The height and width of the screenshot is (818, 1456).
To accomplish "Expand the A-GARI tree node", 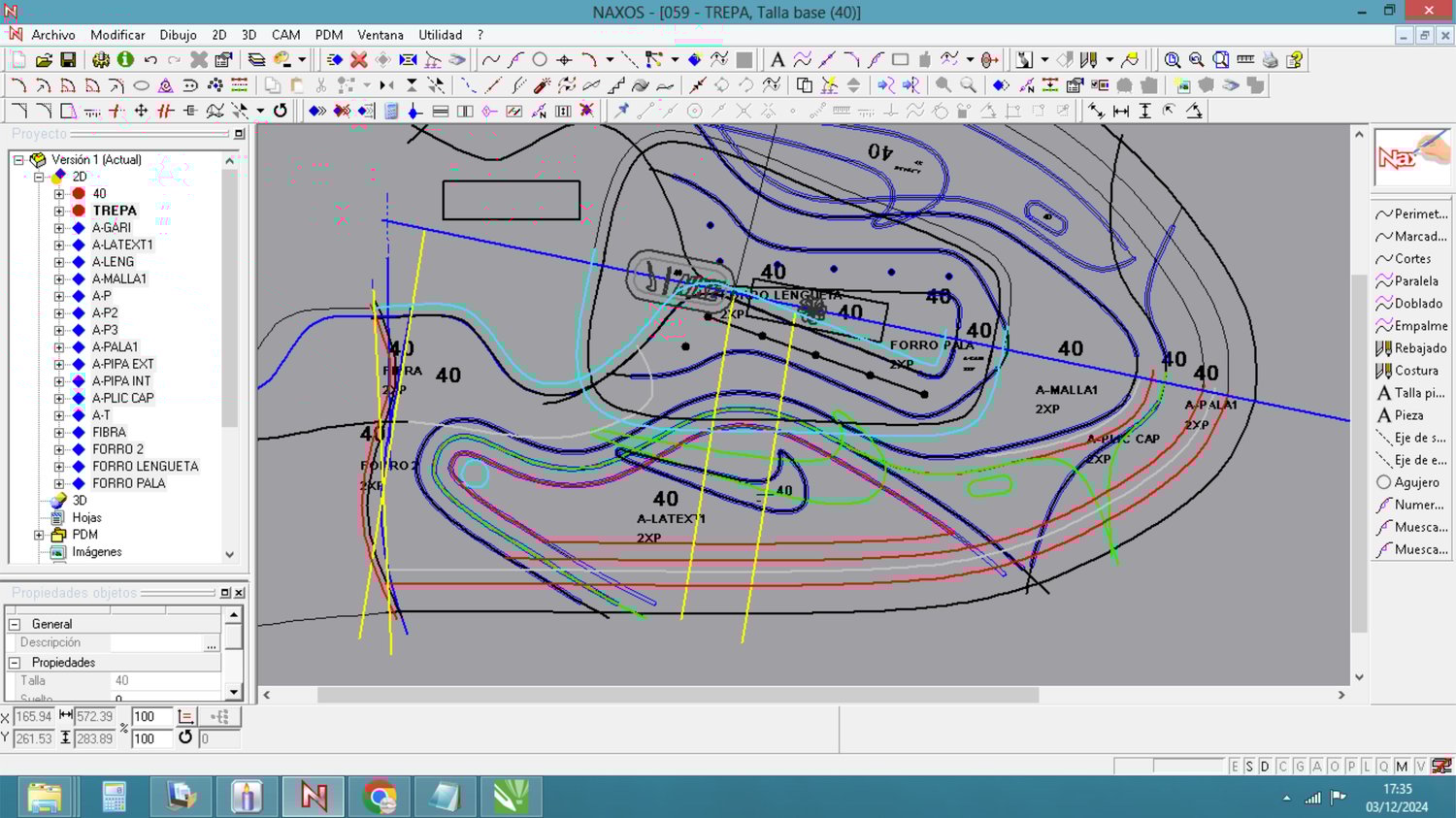I will point(59,228).
